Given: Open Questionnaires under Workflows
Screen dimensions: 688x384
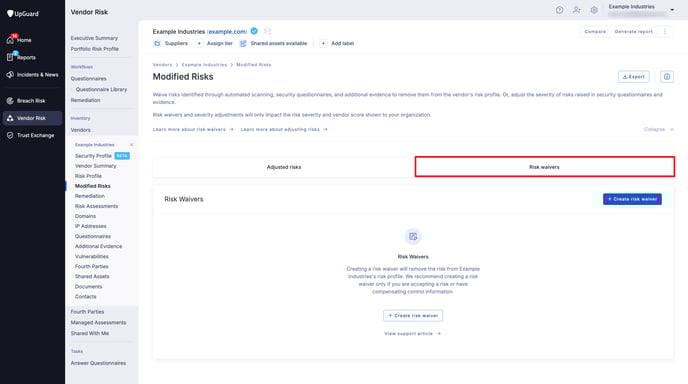Looking at the screenshot, I should click(89, 79).
